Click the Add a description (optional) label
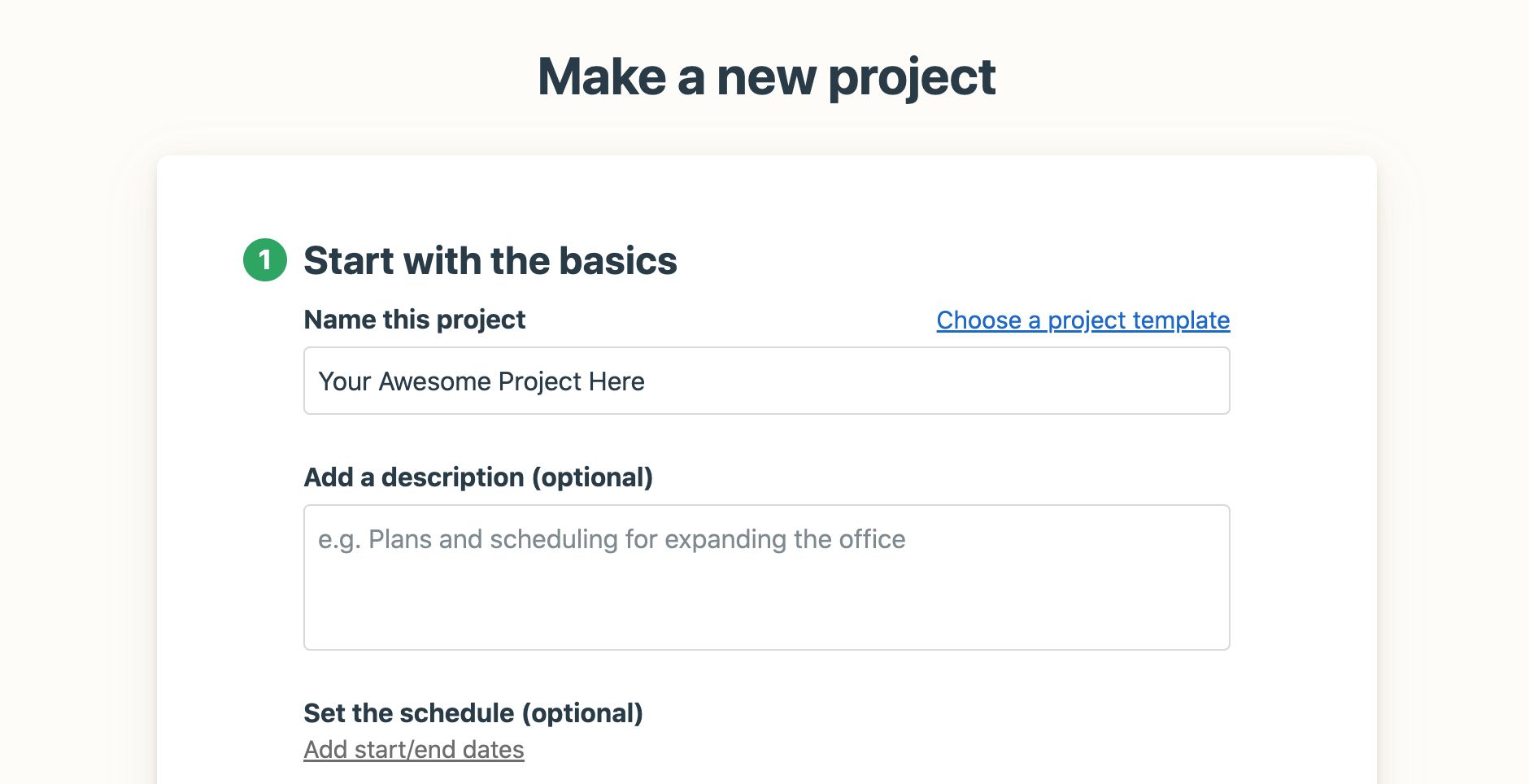 click(x=479, y=477)
